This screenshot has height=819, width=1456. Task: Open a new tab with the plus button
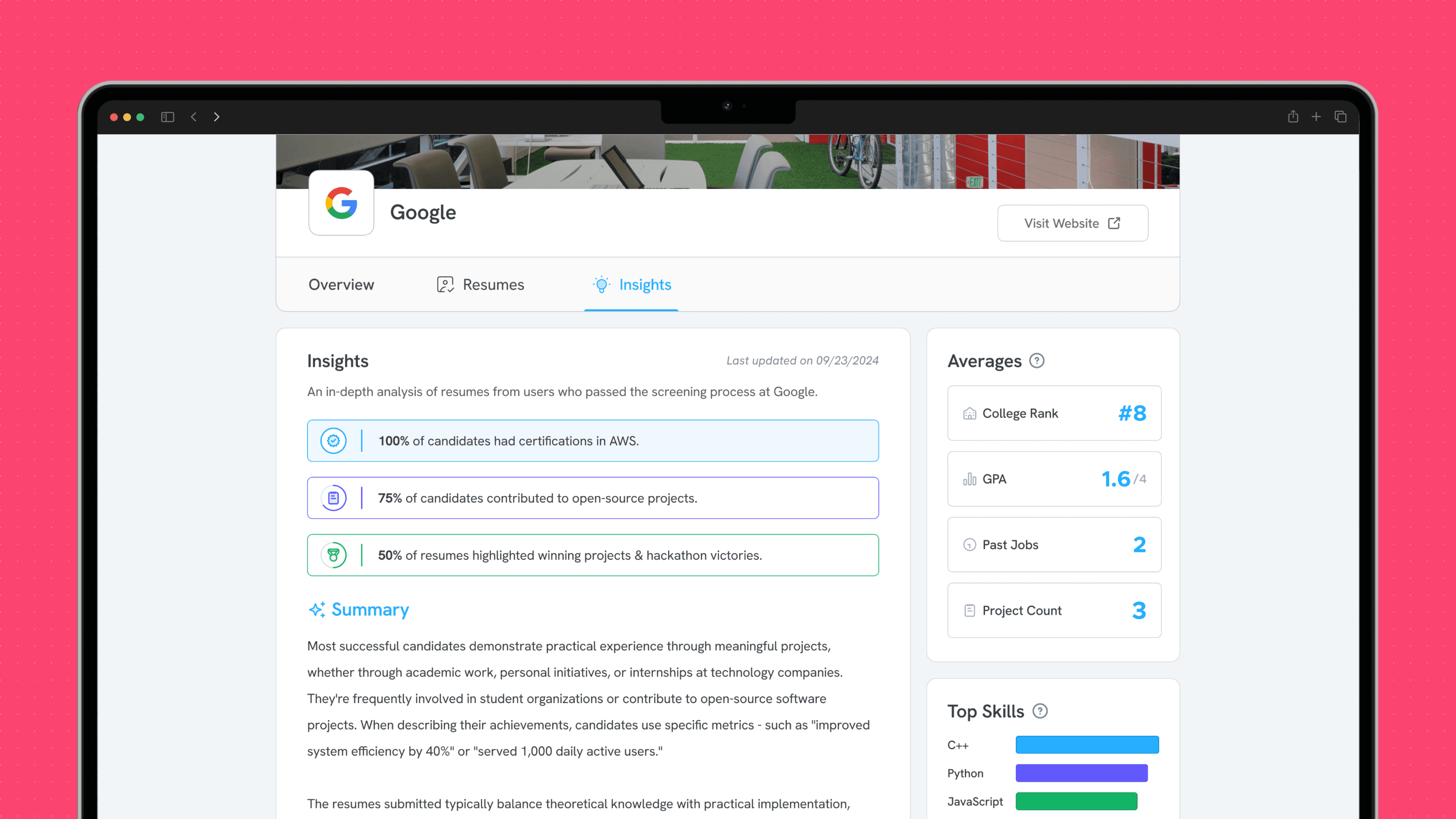point(1316,116)
